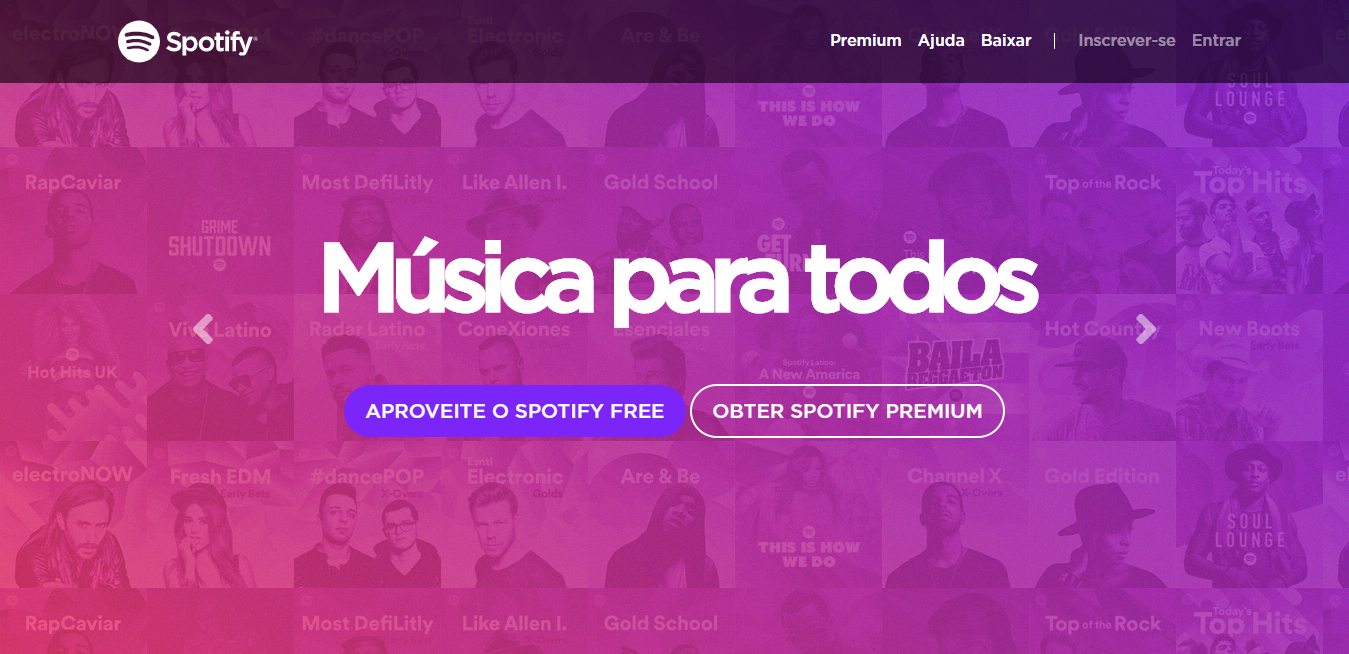This screenshot has height=654, width=1349.
Task: Open the Hot Hits UK playlist tile
Action: [x=73, y=368]
